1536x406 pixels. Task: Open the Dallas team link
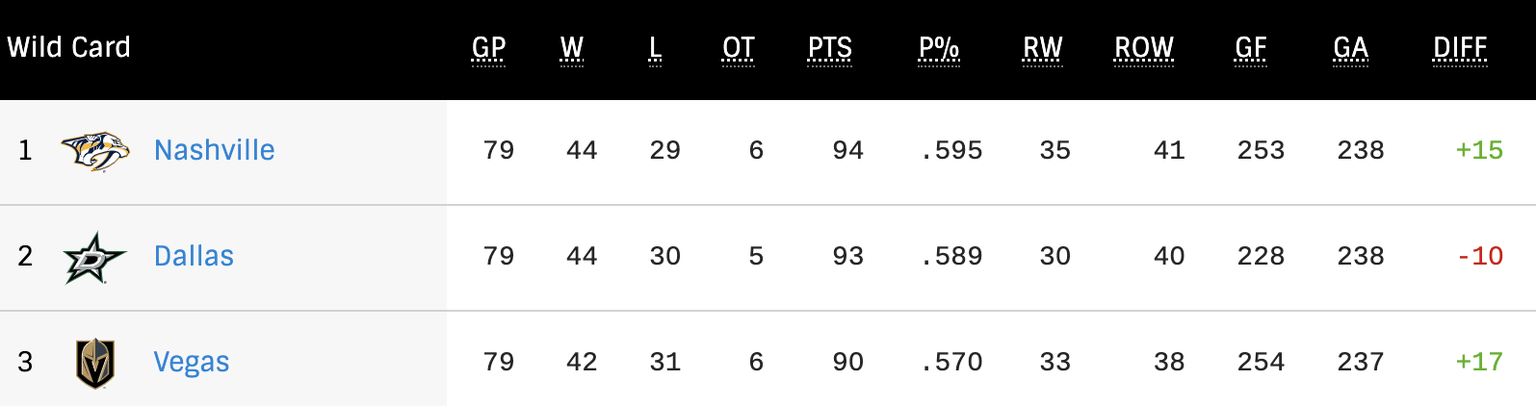(194, 256)
